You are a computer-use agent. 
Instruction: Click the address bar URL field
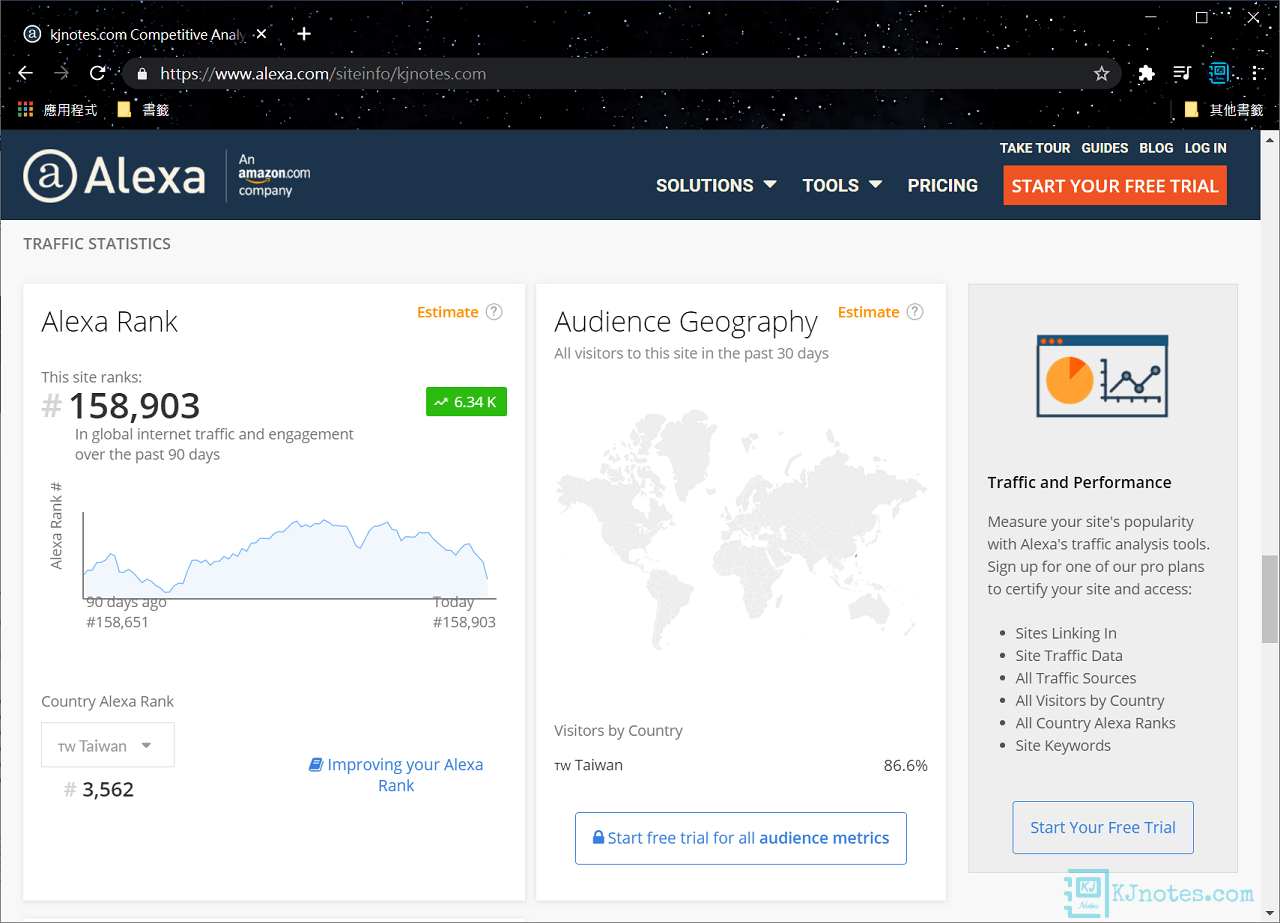tap(620, 73)
